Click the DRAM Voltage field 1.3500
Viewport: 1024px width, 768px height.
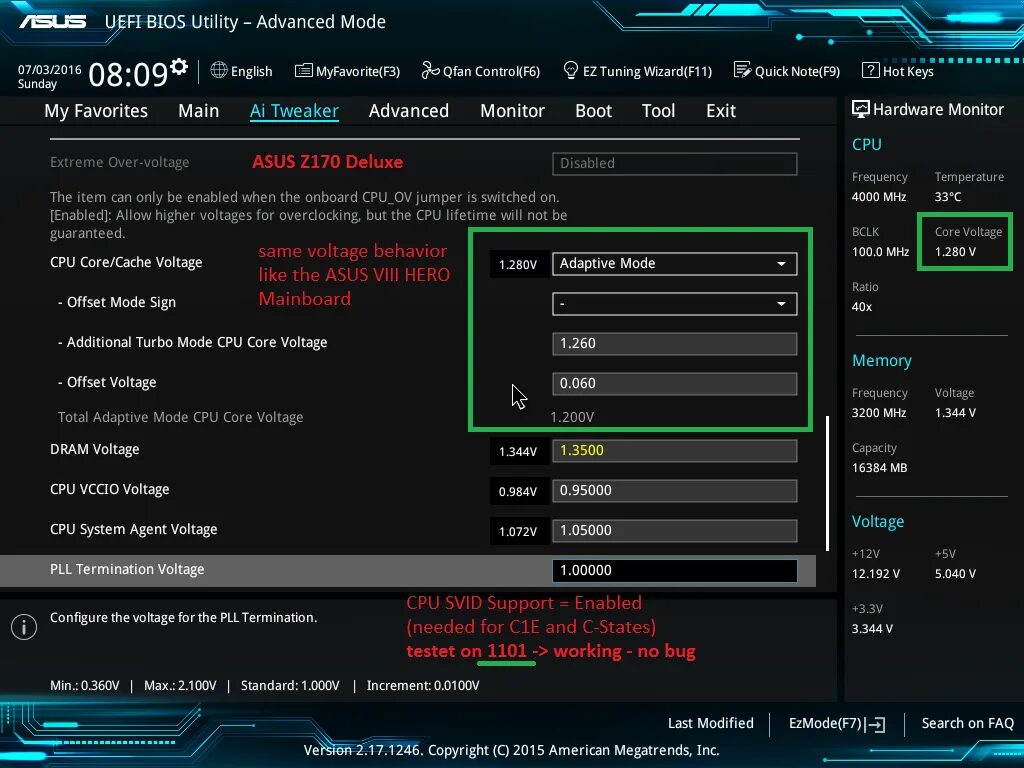[x=675, y=451]
